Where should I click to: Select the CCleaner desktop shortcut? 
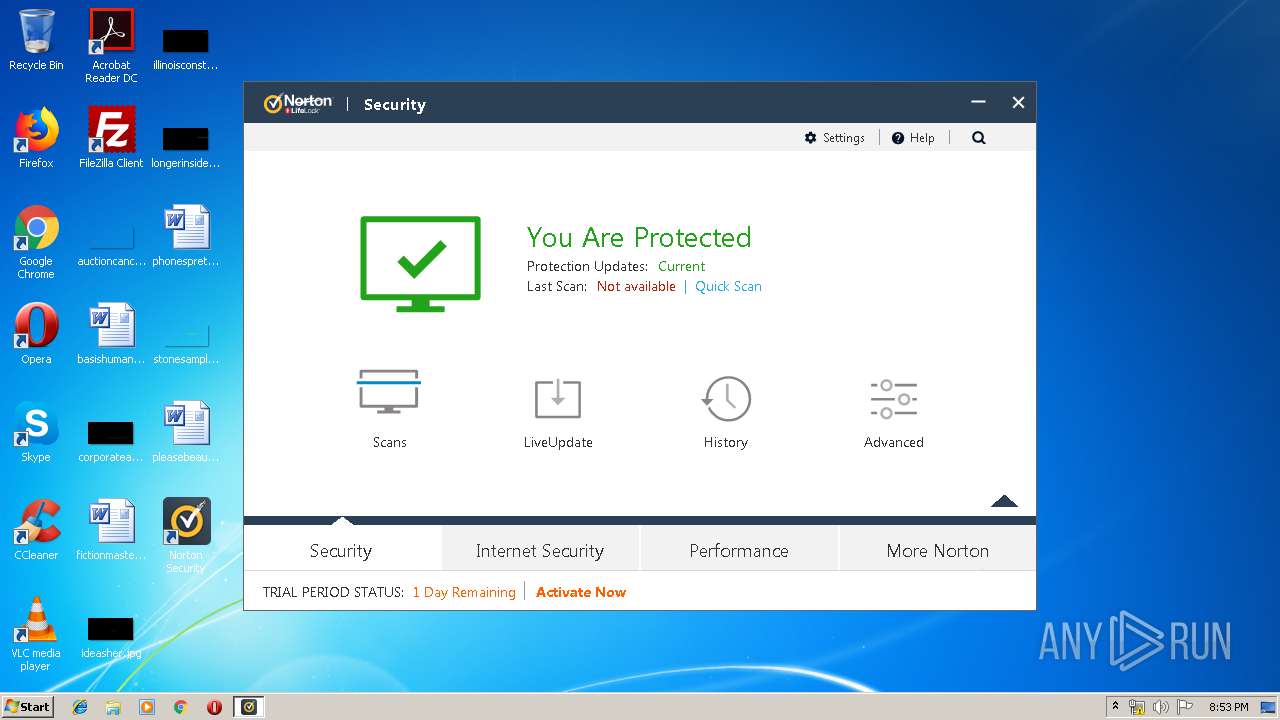(36, 530)
